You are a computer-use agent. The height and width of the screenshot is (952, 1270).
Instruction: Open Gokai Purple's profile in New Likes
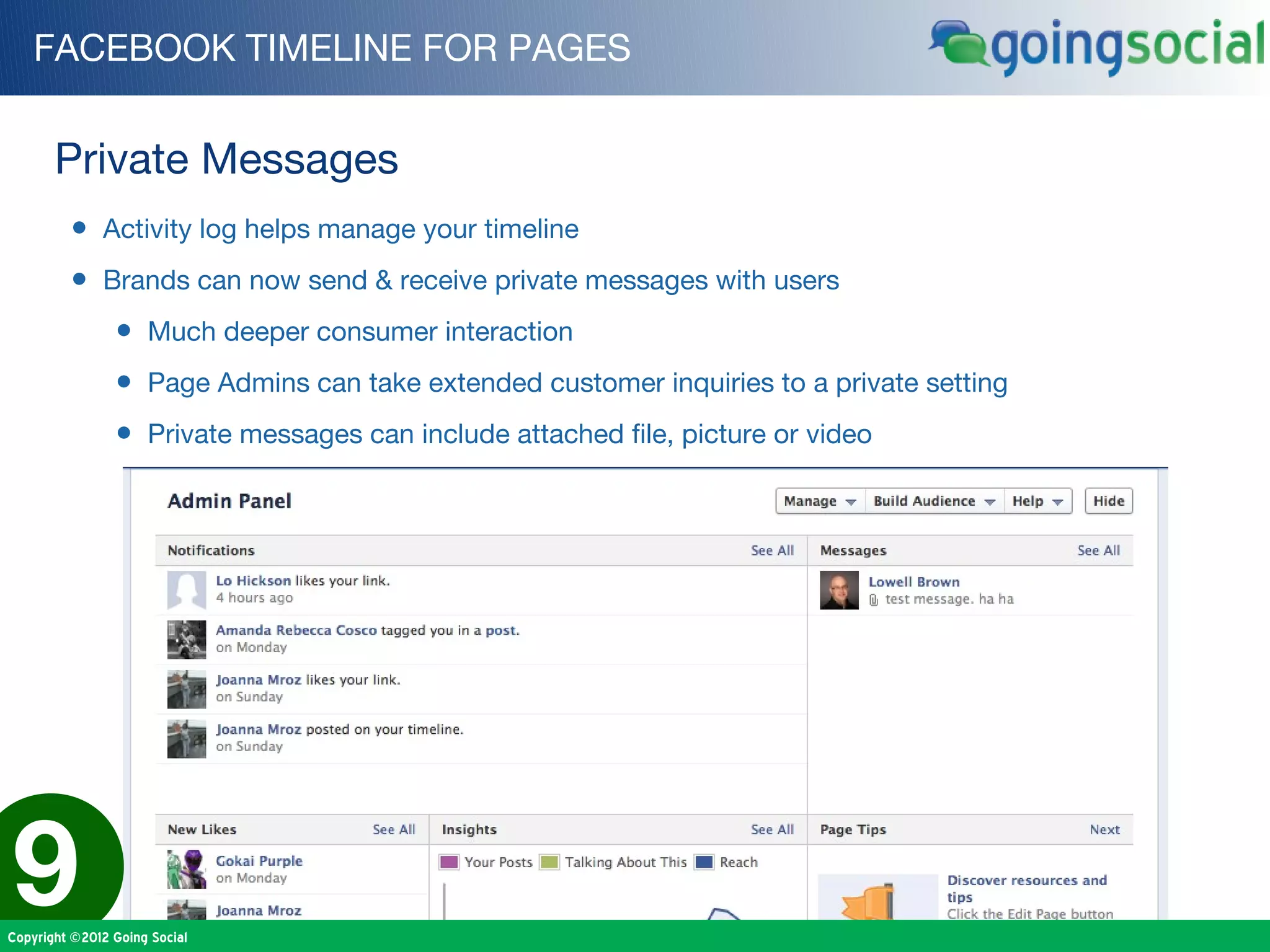pyautogui.click(x=259, y=861)
